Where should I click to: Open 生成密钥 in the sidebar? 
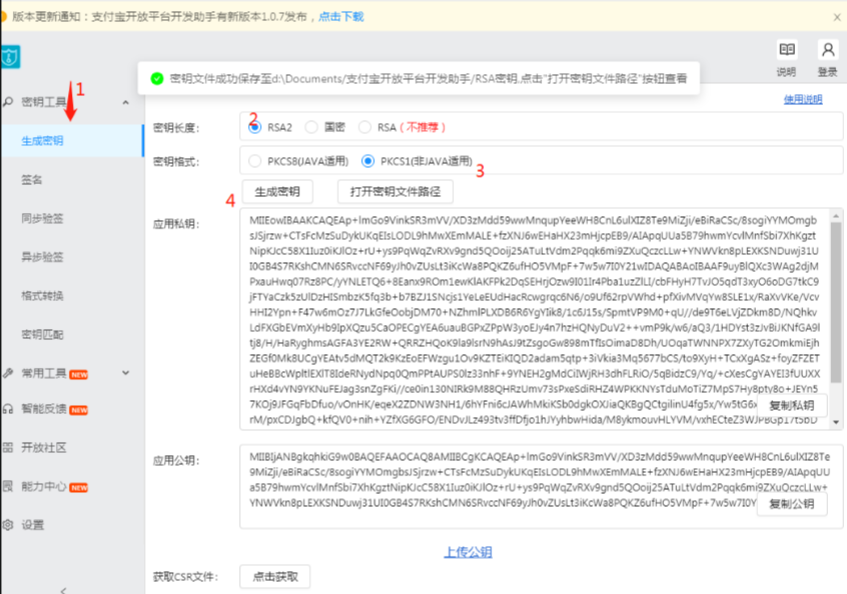[x=72, y=141]
